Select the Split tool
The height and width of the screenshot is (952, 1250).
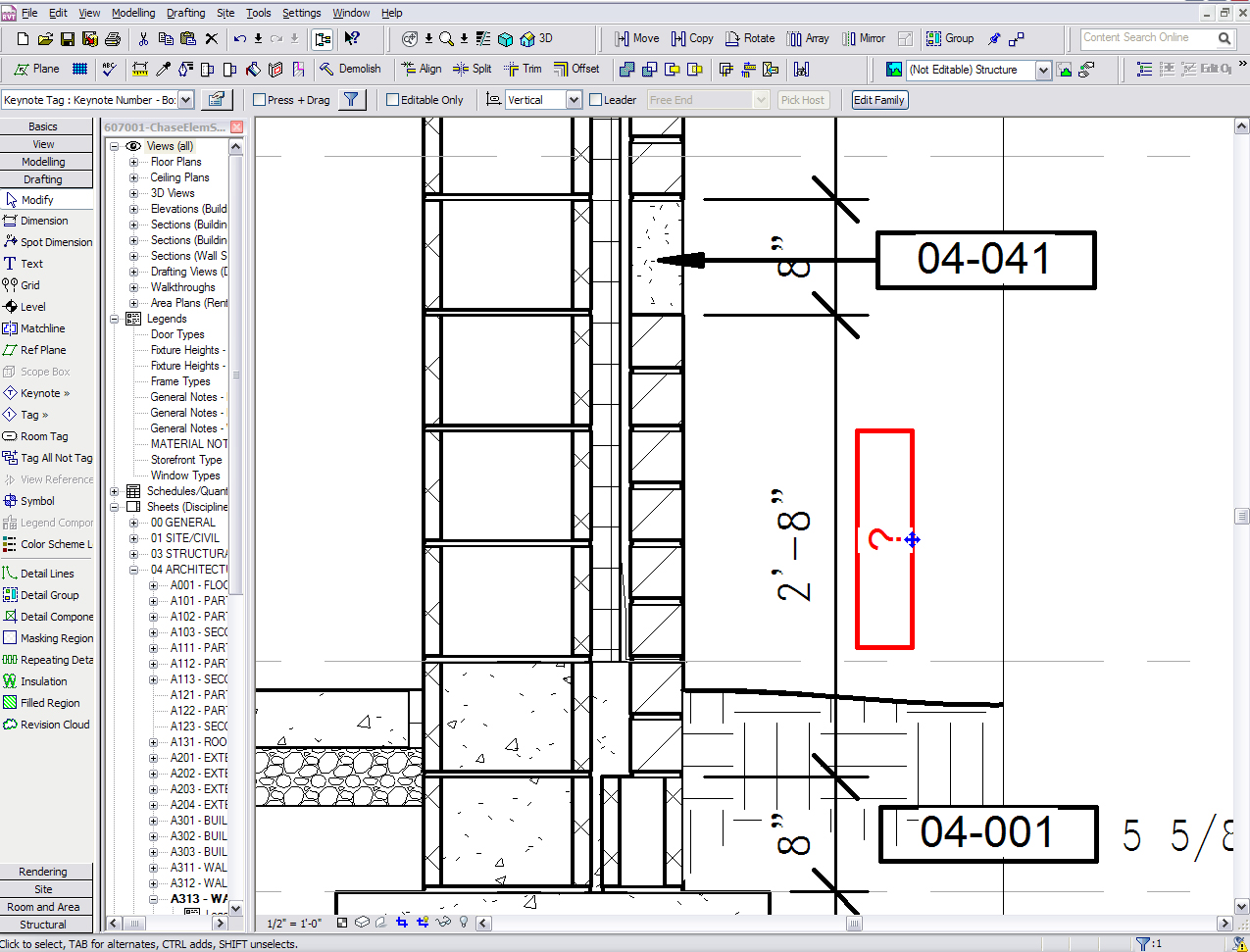coord(473,69)
